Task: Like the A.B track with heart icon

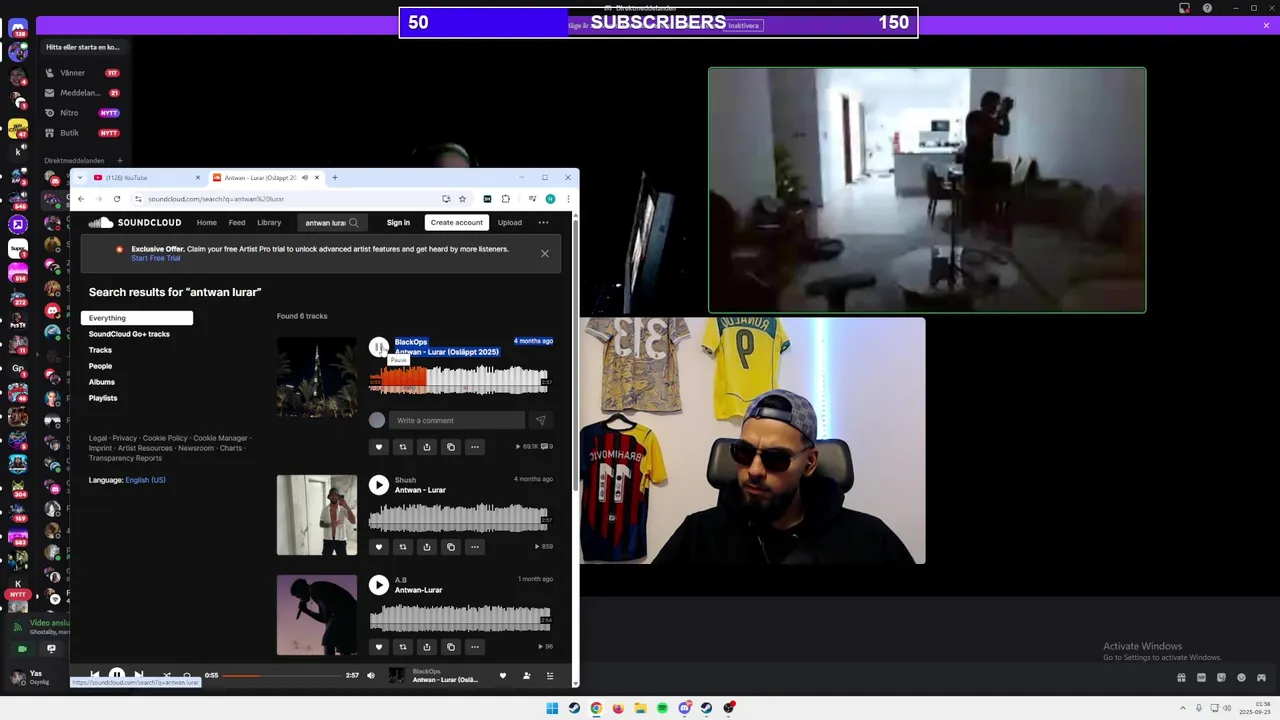Action: coord(378,647)
